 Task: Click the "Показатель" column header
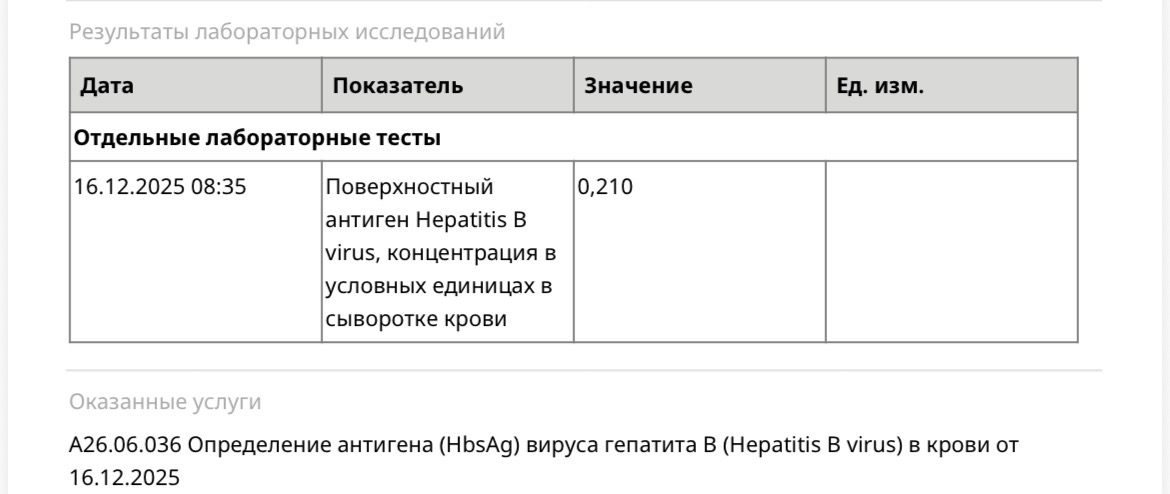[397, 86]
